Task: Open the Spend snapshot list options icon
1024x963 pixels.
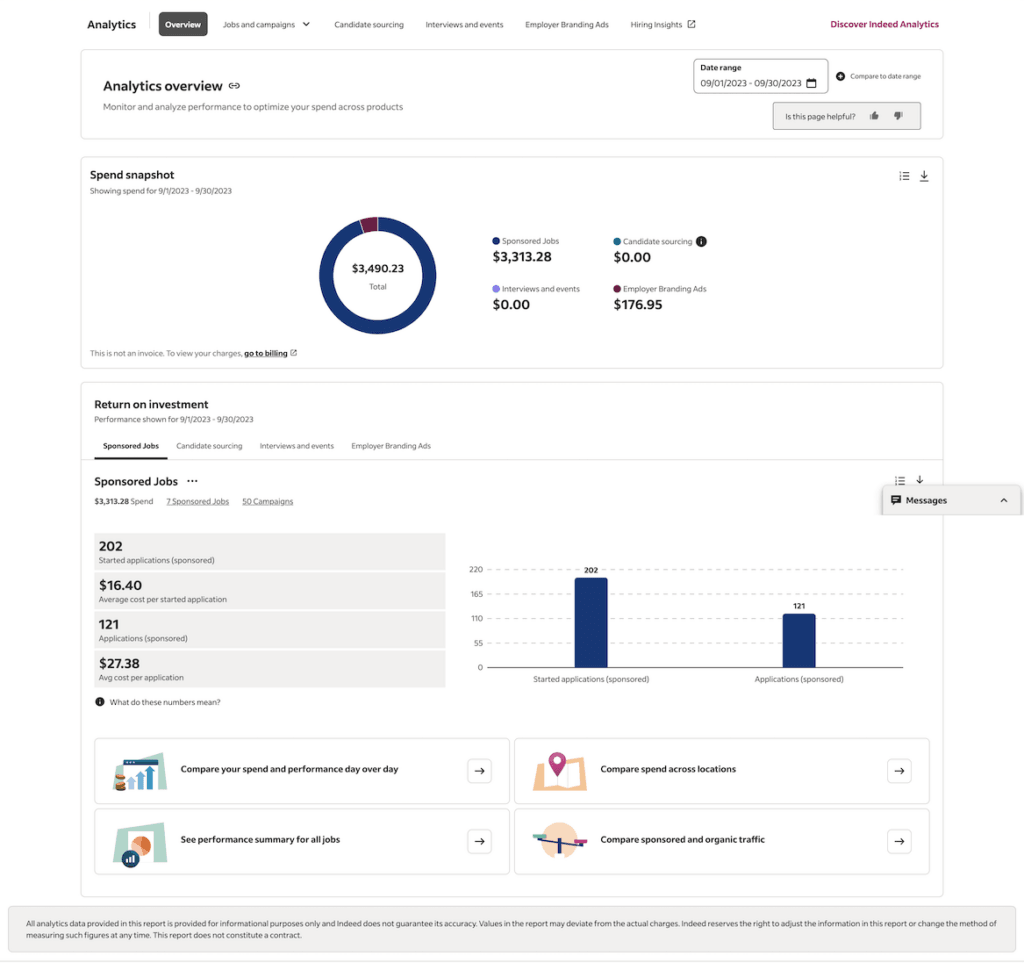Action: point(903,175)
